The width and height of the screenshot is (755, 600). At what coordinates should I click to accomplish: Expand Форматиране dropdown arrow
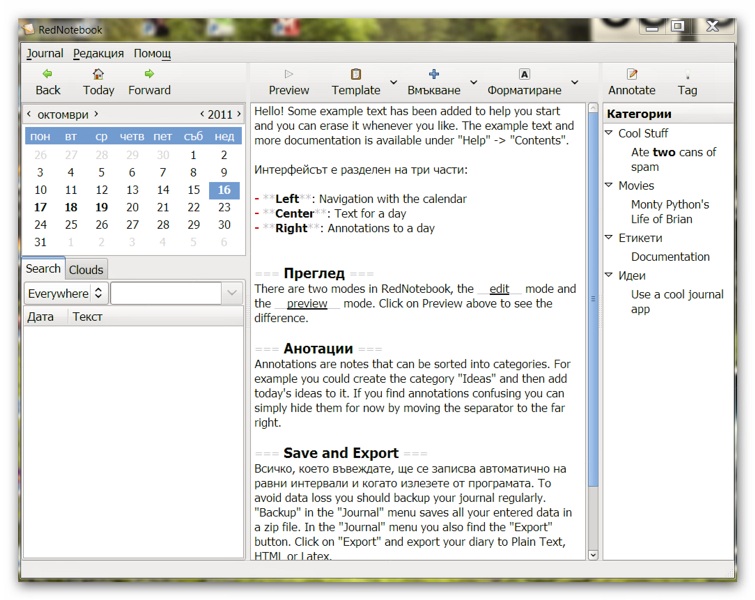(x=574, y=82)
